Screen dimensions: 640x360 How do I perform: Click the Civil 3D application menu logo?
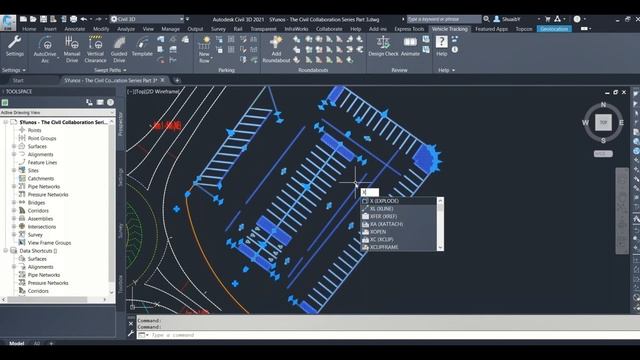pyautogui.click(x=8, y=23)
